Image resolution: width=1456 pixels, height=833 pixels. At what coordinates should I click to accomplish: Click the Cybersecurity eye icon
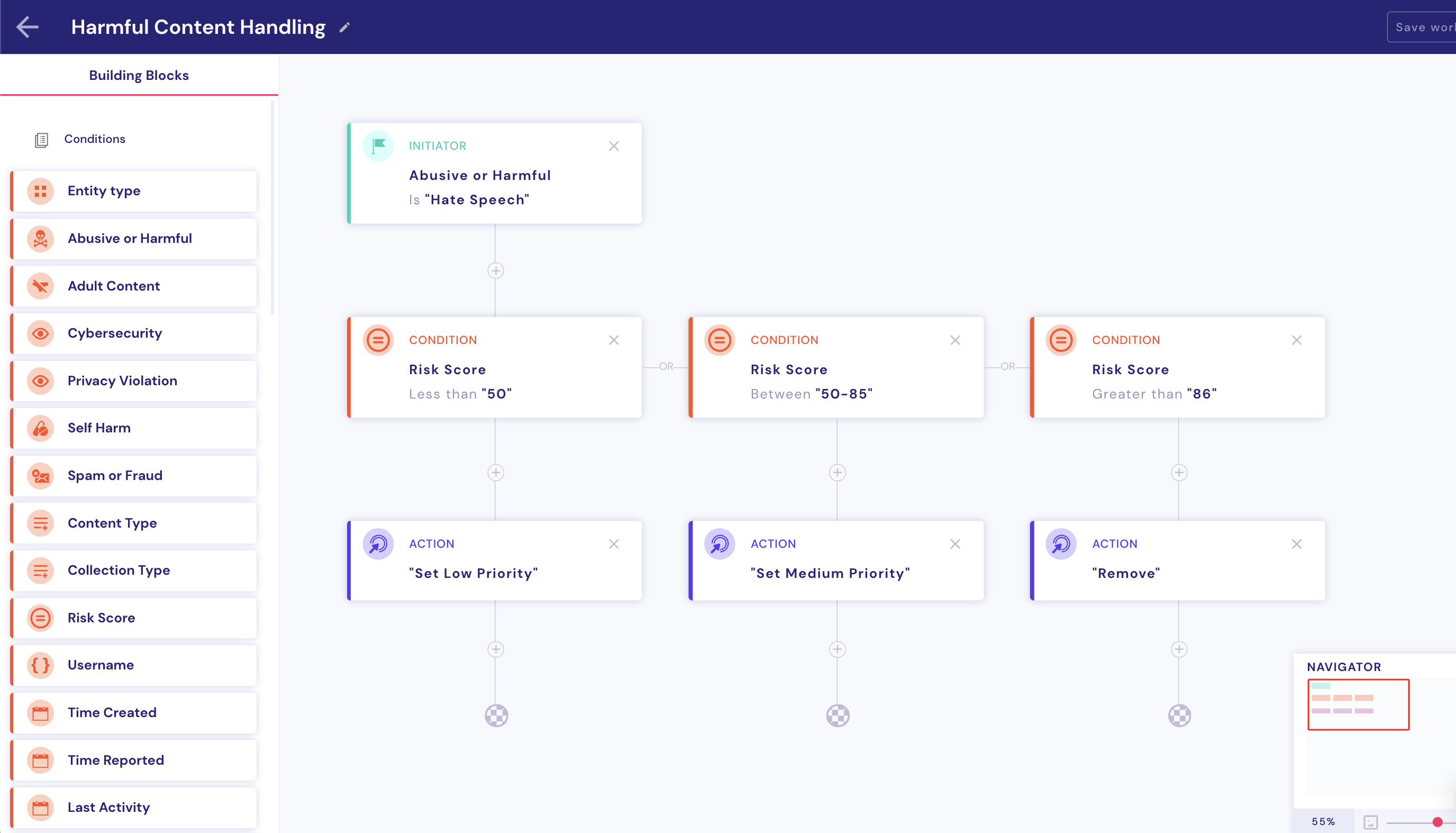coord(40,333)
